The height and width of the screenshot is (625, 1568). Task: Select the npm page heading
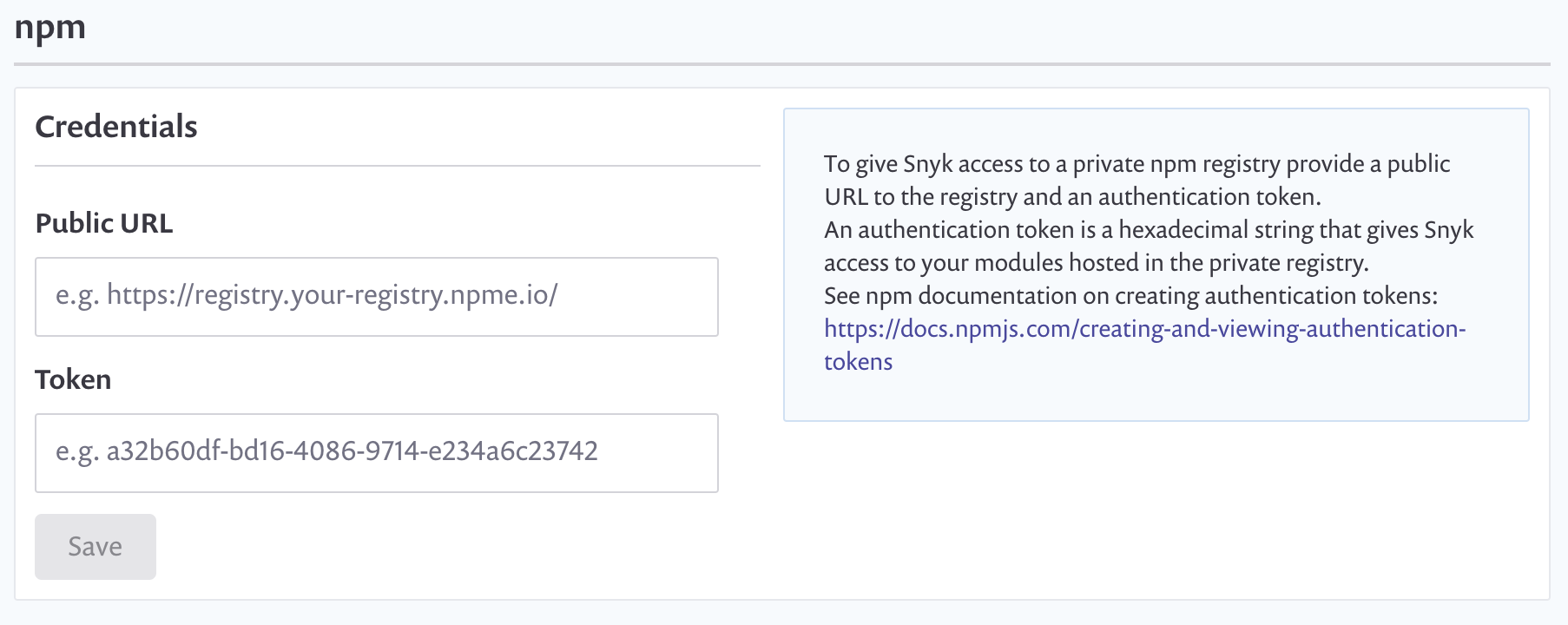pos(49,27)
